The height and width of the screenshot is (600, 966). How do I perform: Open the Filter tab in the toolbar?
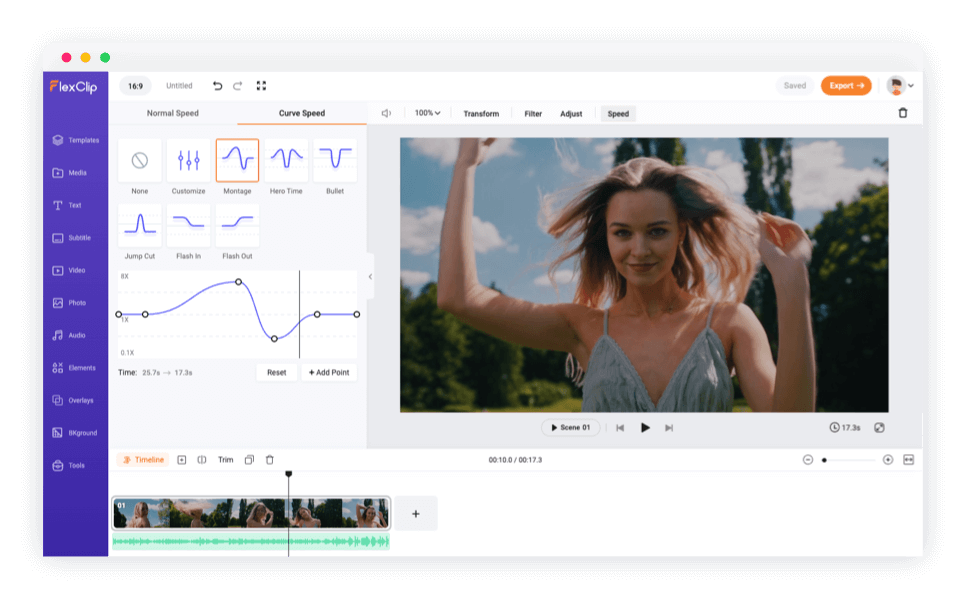pyautogui.click(x=533, y=114)
